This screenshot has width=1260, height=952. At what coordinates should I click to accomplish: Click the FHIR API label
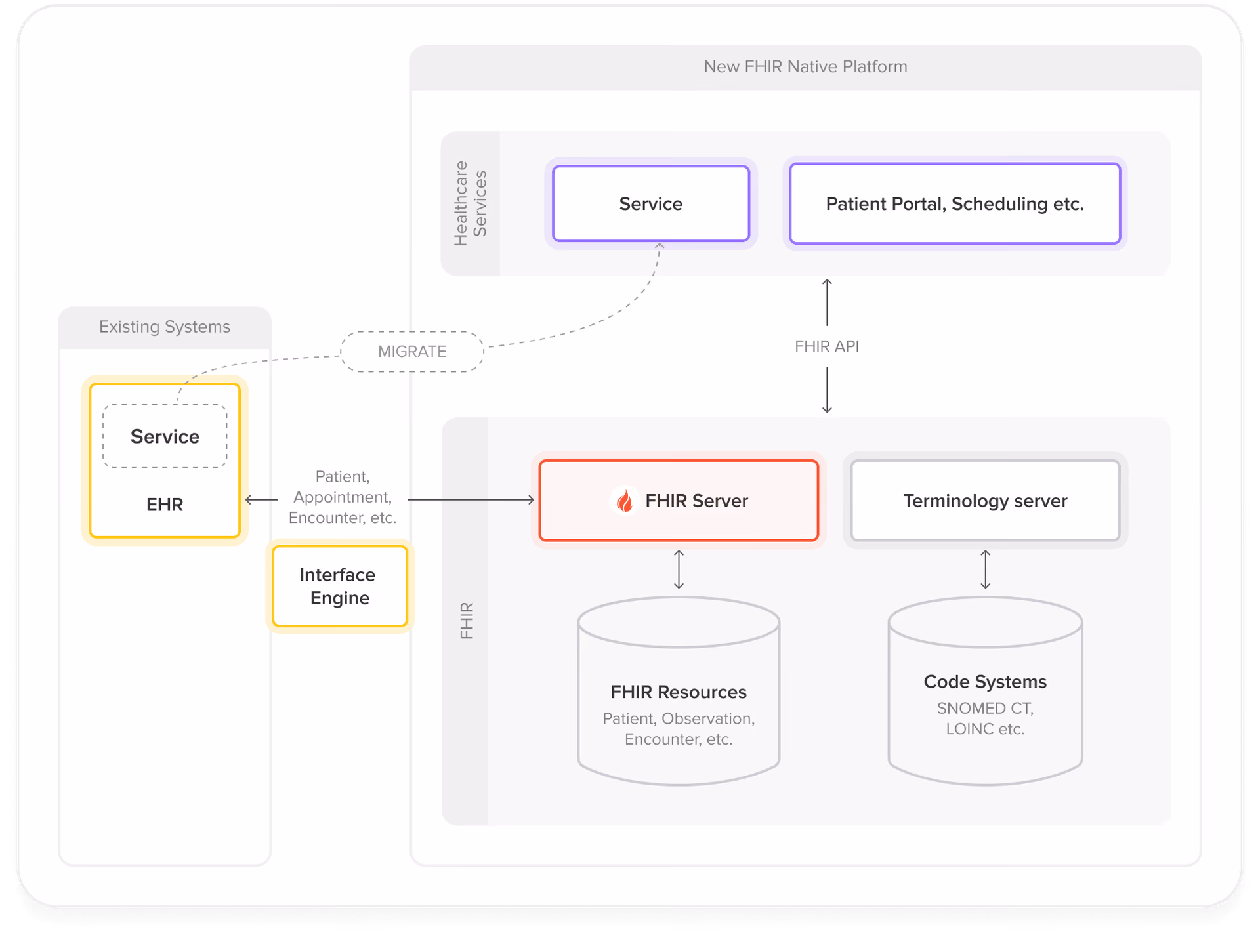click(x=826, y=346)
